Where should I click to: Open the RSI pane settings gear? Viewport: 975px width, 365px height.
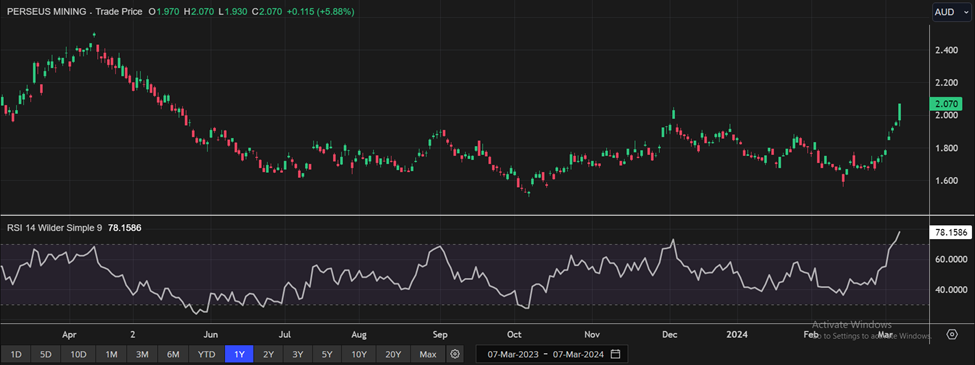[952, 335]
